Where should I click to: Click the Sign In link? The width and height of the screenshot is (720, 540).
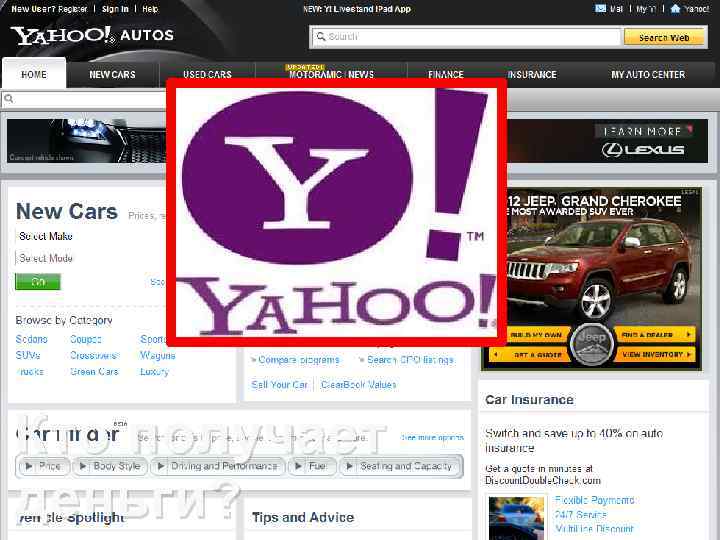coord(115,9)
